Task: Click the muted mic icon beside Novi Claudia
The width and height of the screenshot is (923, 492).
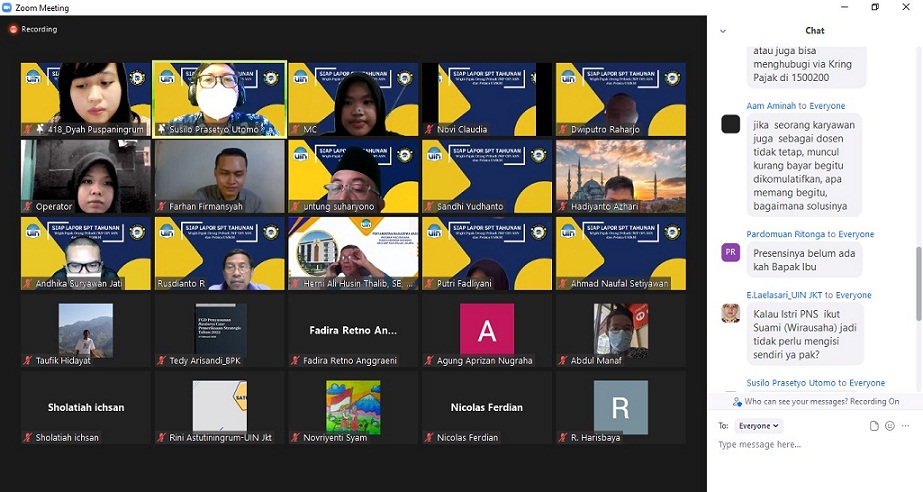Action: point(428,129)
